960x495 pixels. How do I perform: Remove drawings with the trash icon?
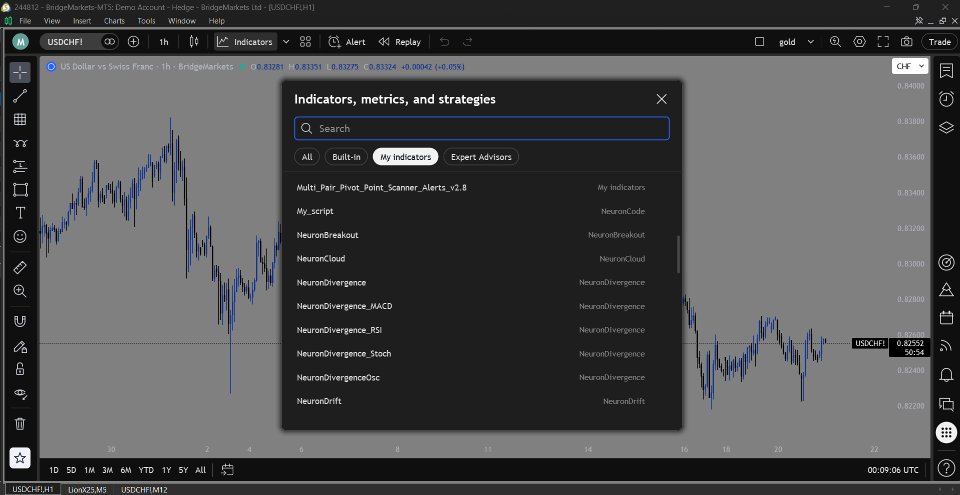point(20,423)
